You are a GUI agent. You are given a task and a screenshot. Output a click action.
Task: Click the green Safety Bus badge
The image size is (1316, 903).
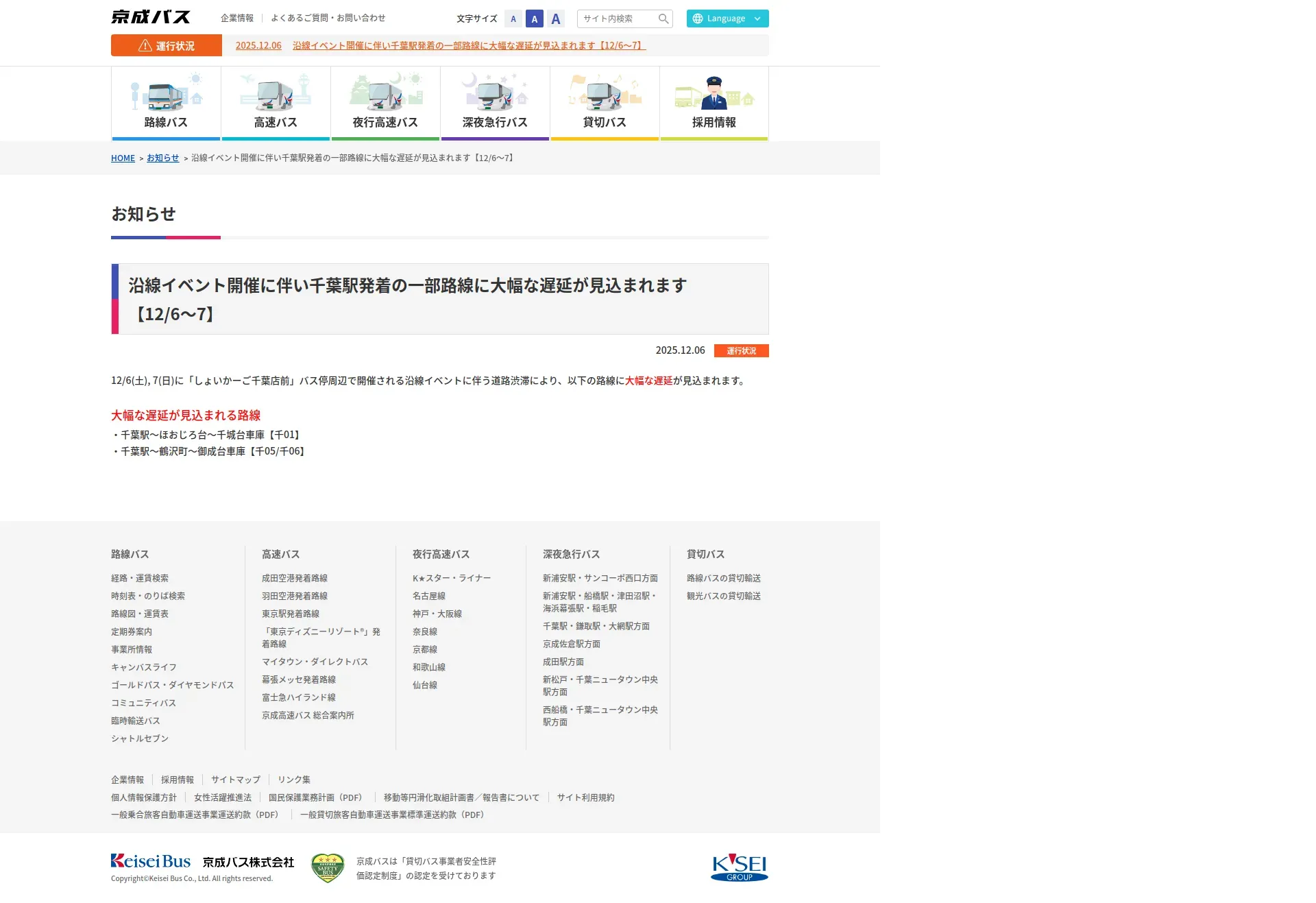[x=328, y=868]
